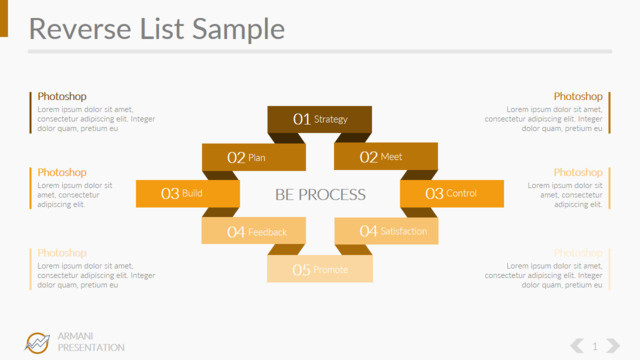Click the Reverse List Sample title
The width and height of the screenshot is (640, 360).
(157, 29)
